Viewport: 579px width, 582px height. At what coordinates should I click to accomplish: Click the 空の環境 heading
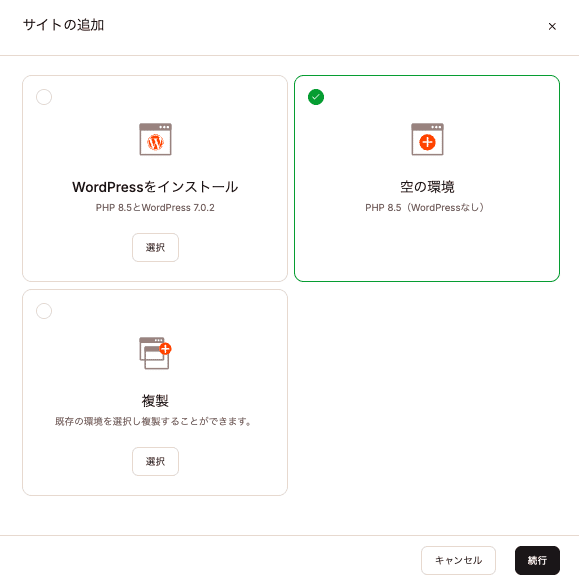(x=427, y=187)
